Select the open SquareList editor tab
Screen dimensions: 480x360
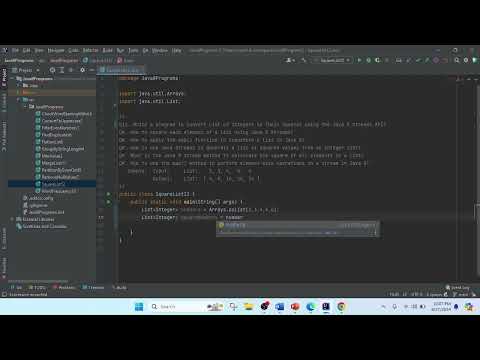121,70
